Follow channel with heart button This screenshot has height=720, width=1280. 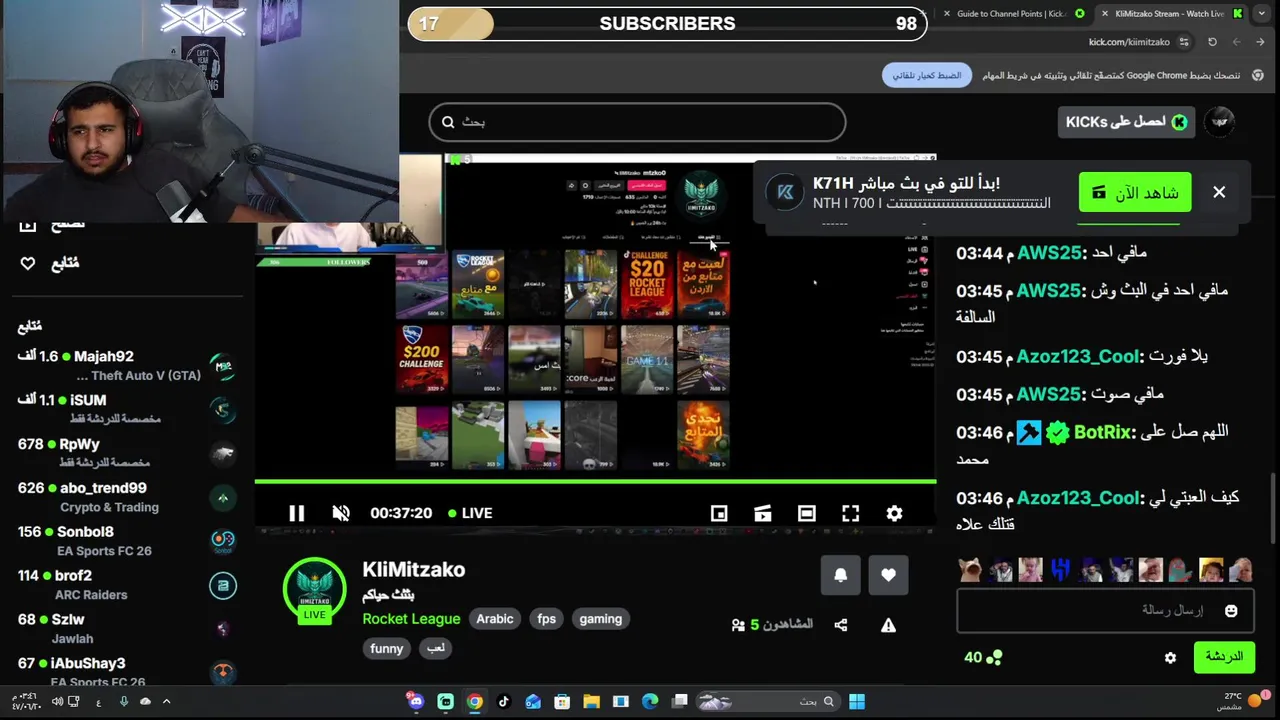coord(888,575)
